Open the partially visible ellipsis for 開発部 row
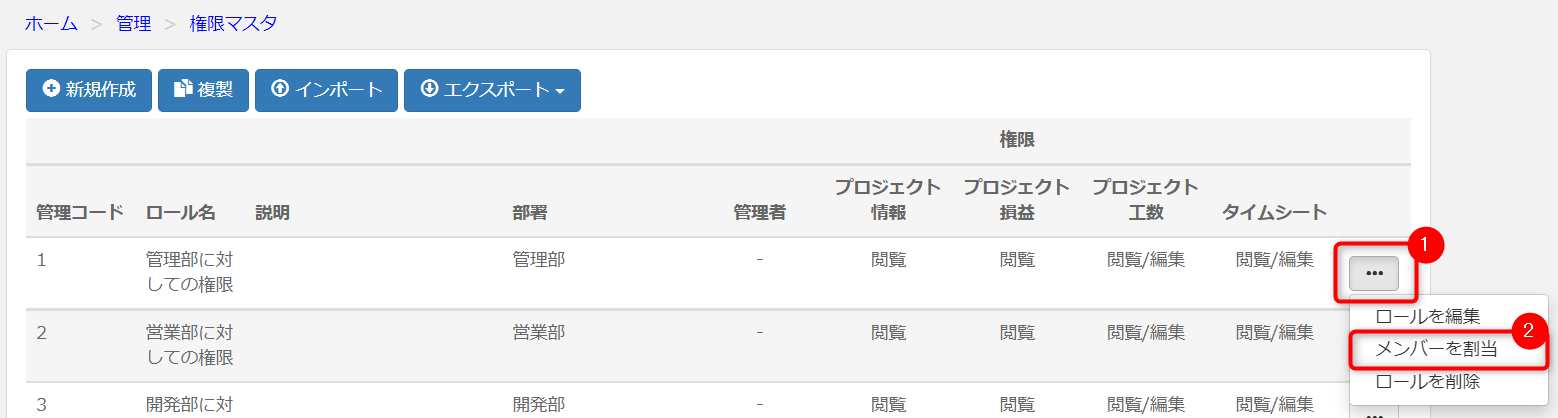 point(1374,412)
